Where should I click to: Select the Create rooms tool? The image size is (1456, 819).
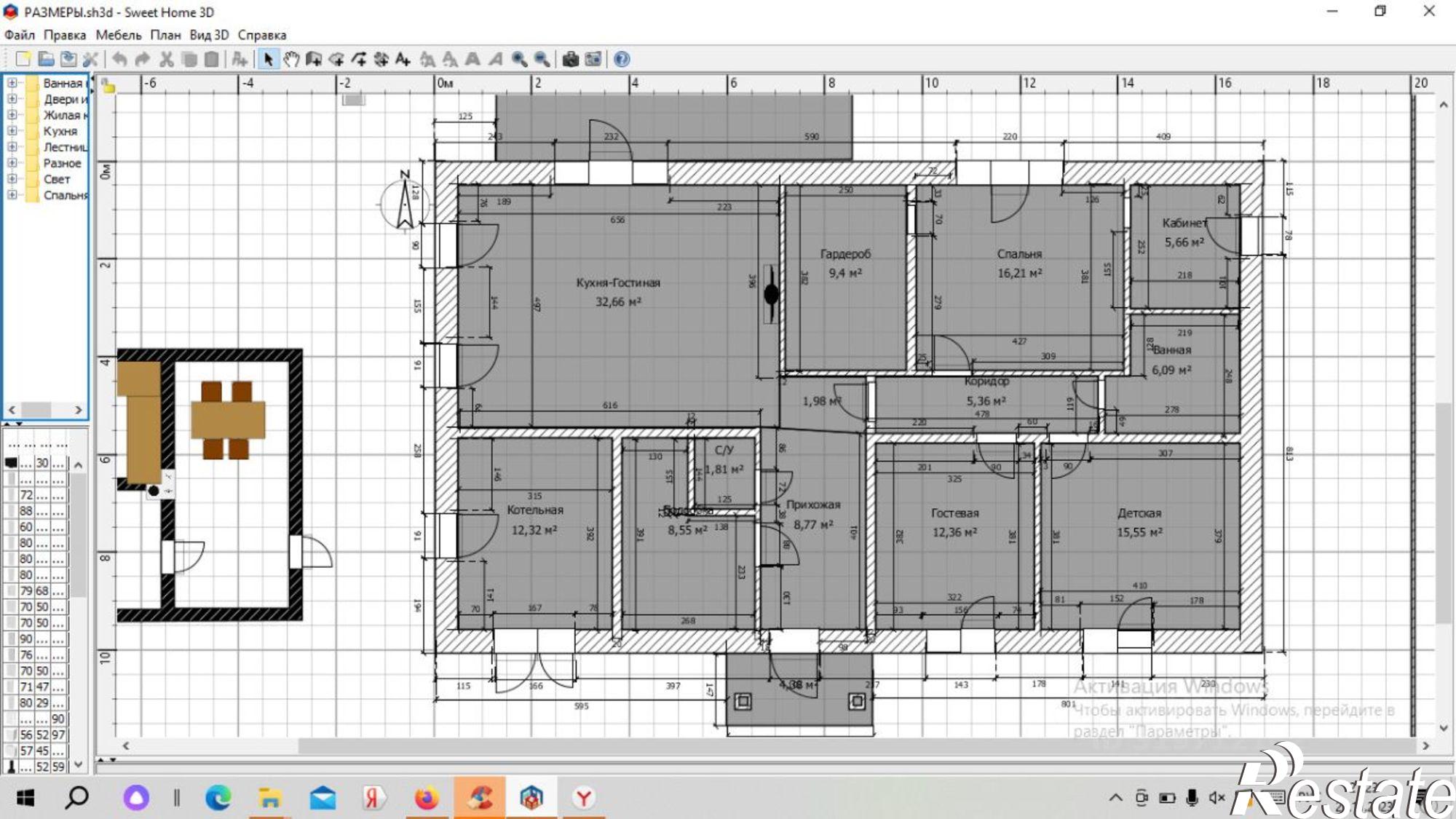[x=336, y=59]
